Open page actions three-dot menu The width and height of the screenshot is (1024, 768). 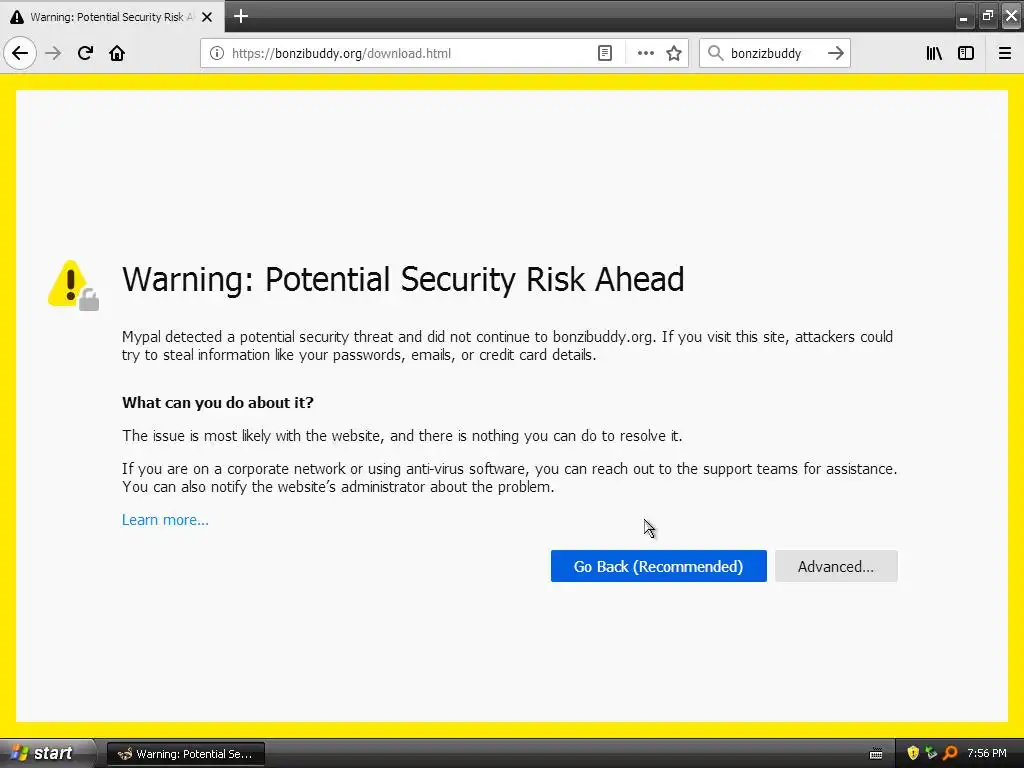click(645, 53)
